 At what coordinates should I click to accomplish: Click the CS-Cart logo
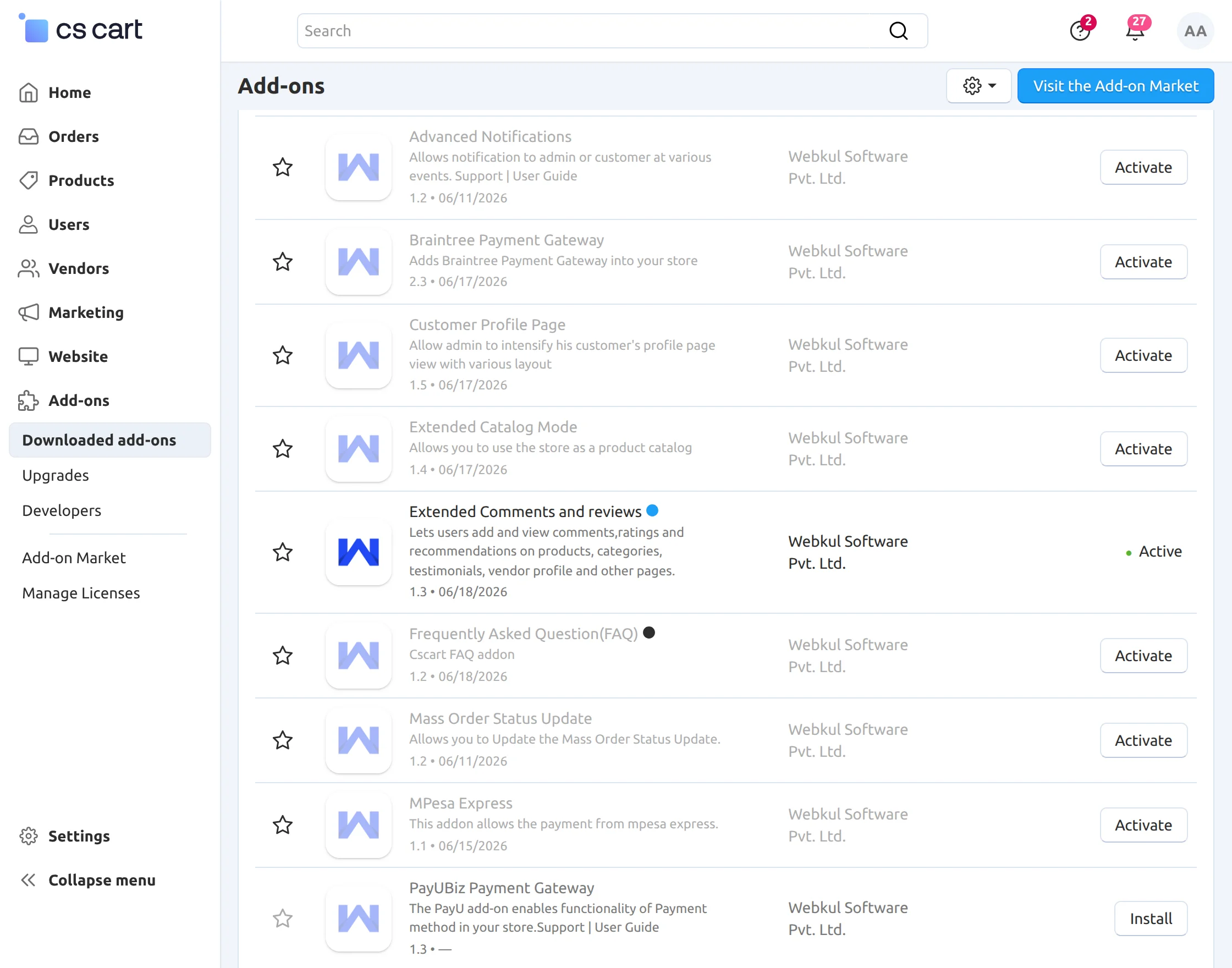80,30
